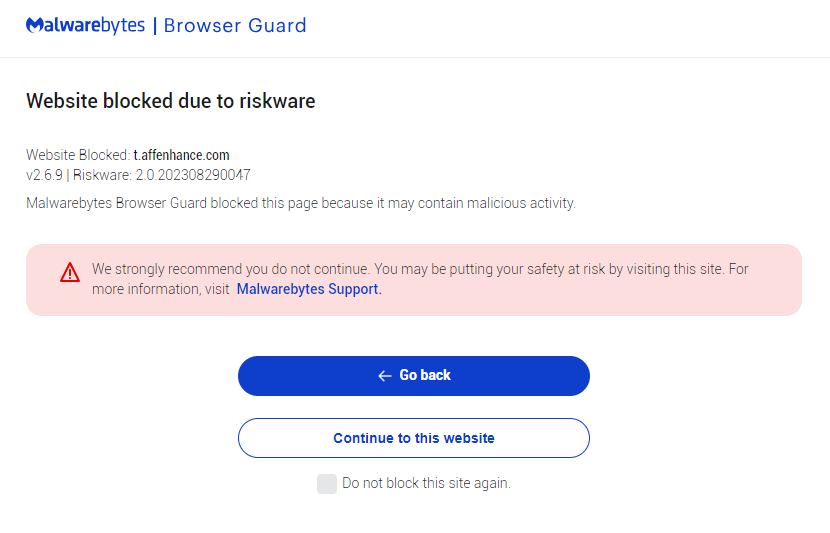Choose Continue to this website
Viewport: 830px width, 533px height.
(414, 438)
